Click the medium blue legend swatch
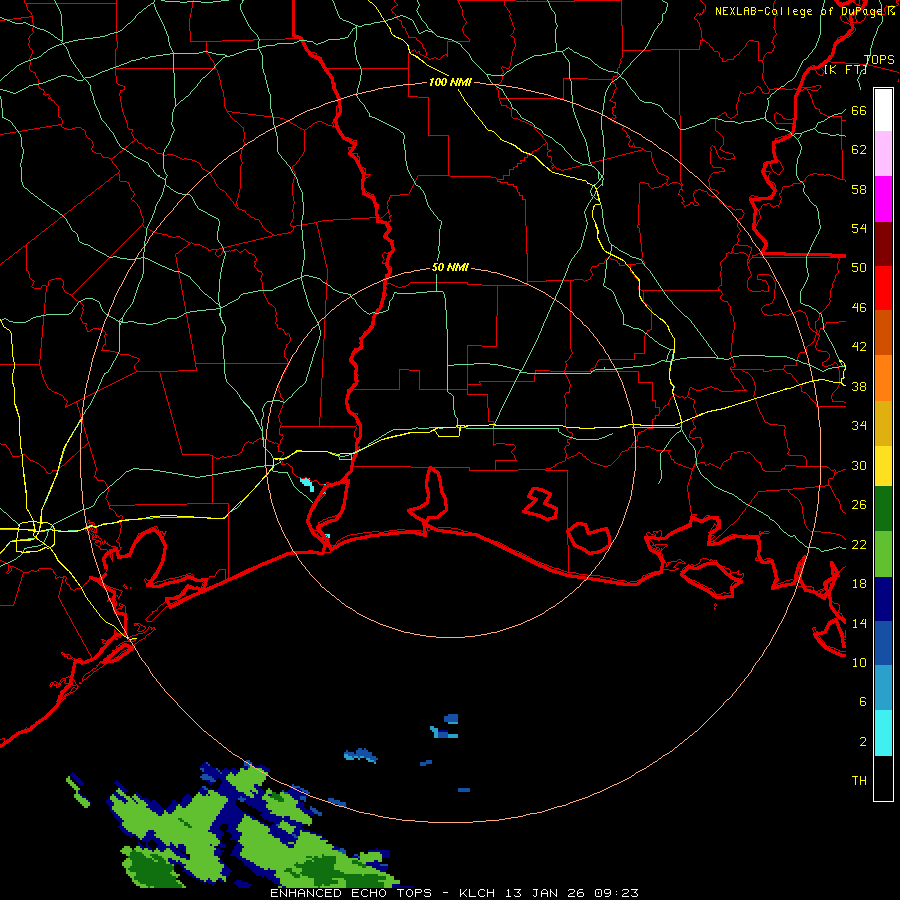Viewport: 900px width, 900px height. coord(883,643)
